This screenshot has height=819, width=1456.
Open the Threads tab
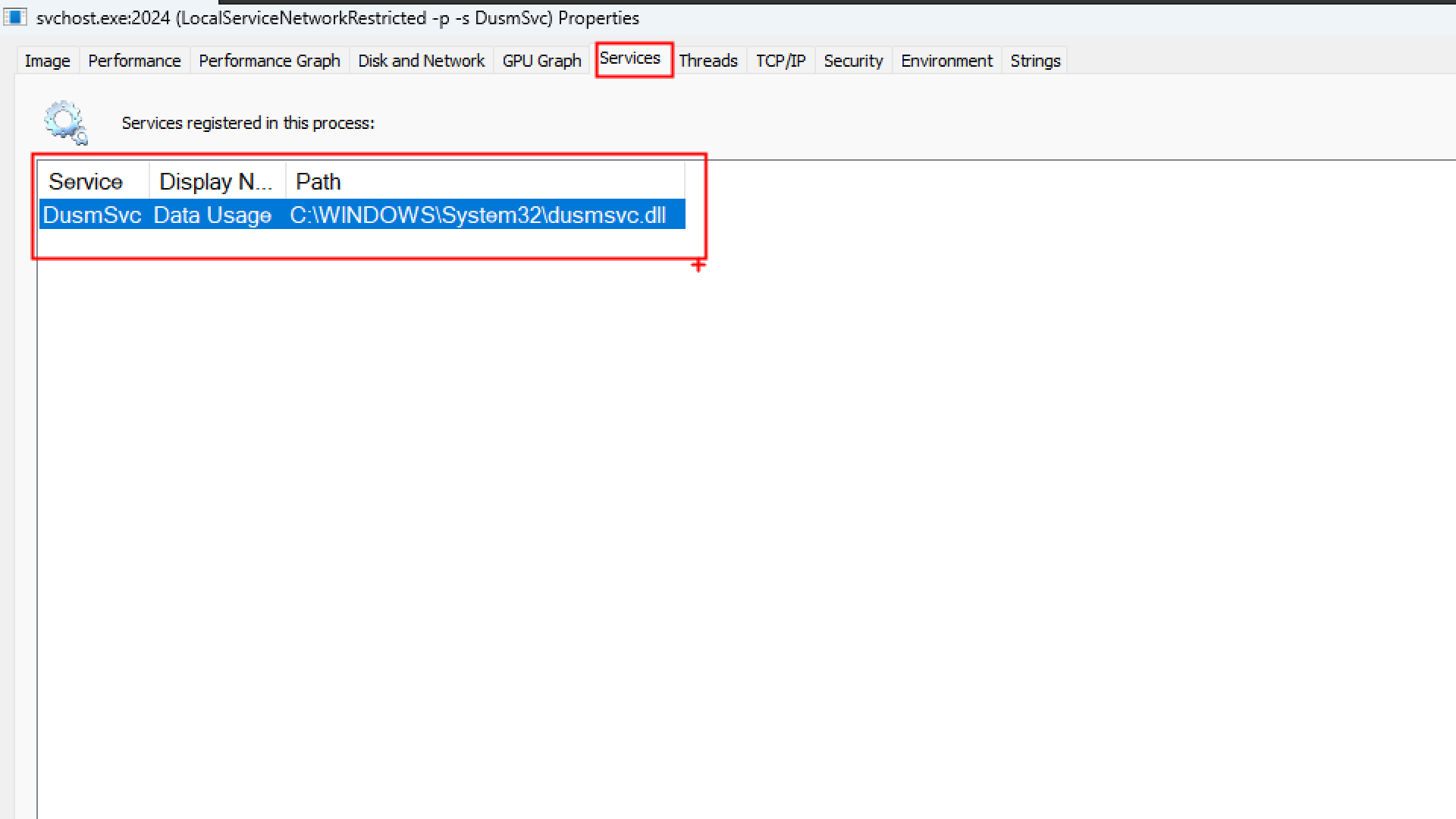pos(708,61)
